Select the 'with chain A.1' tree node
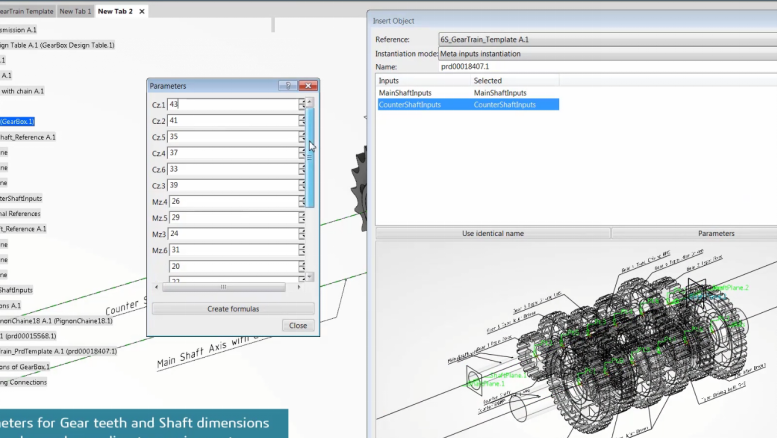778x438 pixels. (22, 91)
